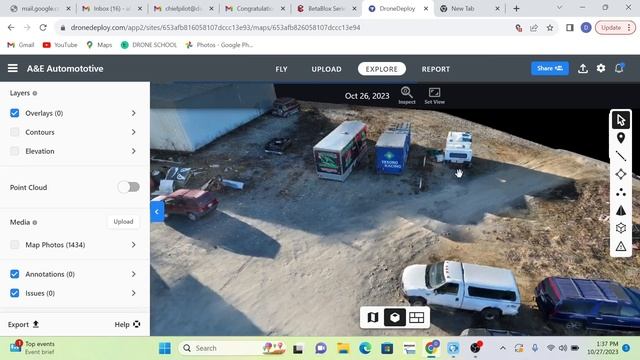This screenshot has height=360, width=640.
Task: Show hidden system tray icons
Action: point(503,348)
